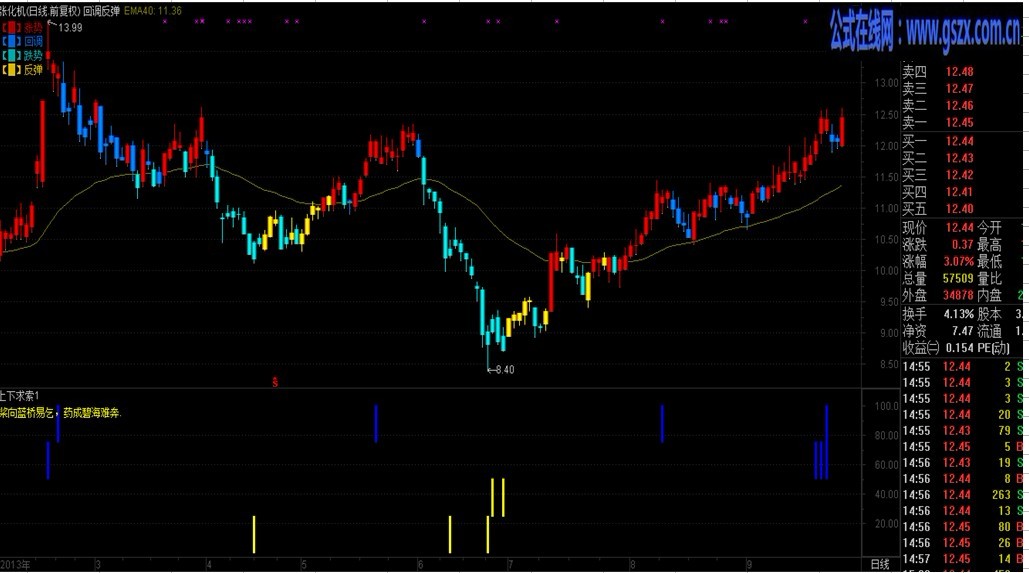
Task: Click the PE(动) label in the quote panel
Action: [994, 349]
